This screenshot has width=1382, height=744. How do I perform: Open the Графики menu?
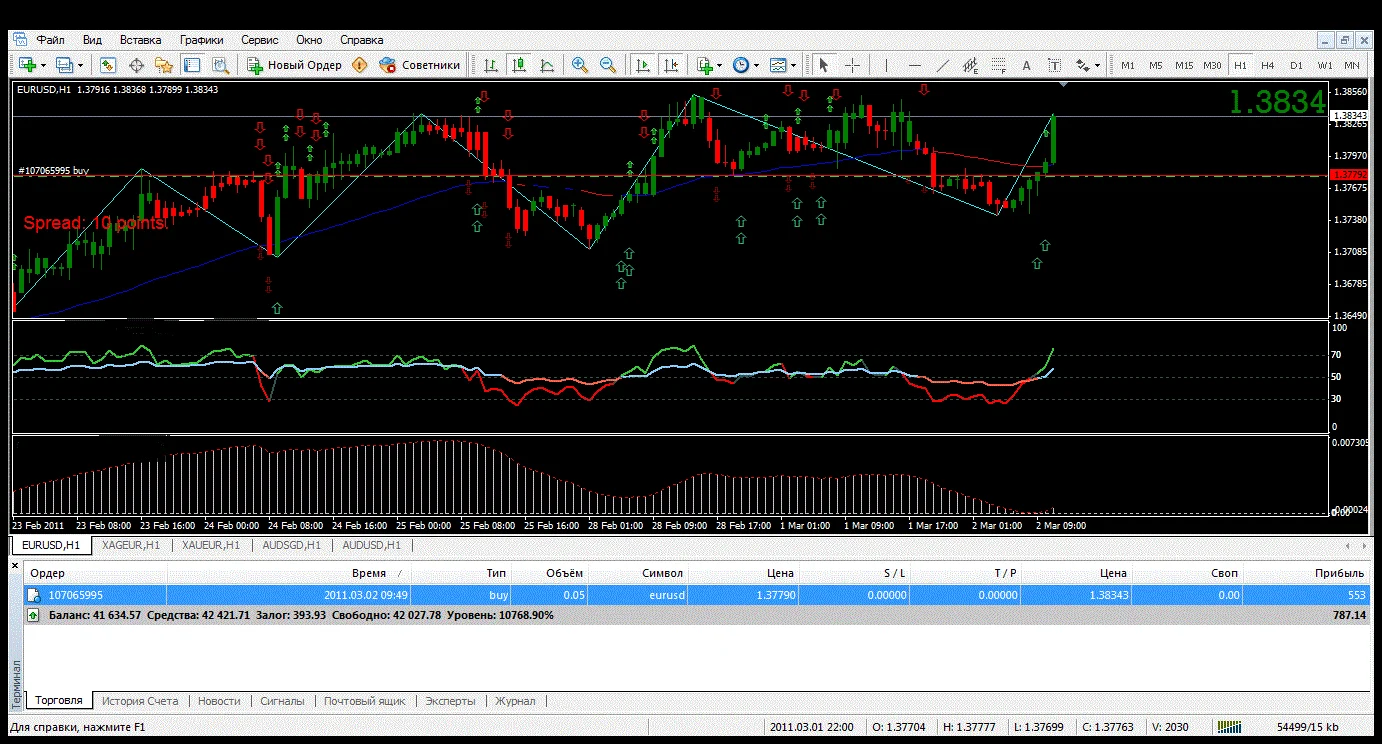coord(201,40)
